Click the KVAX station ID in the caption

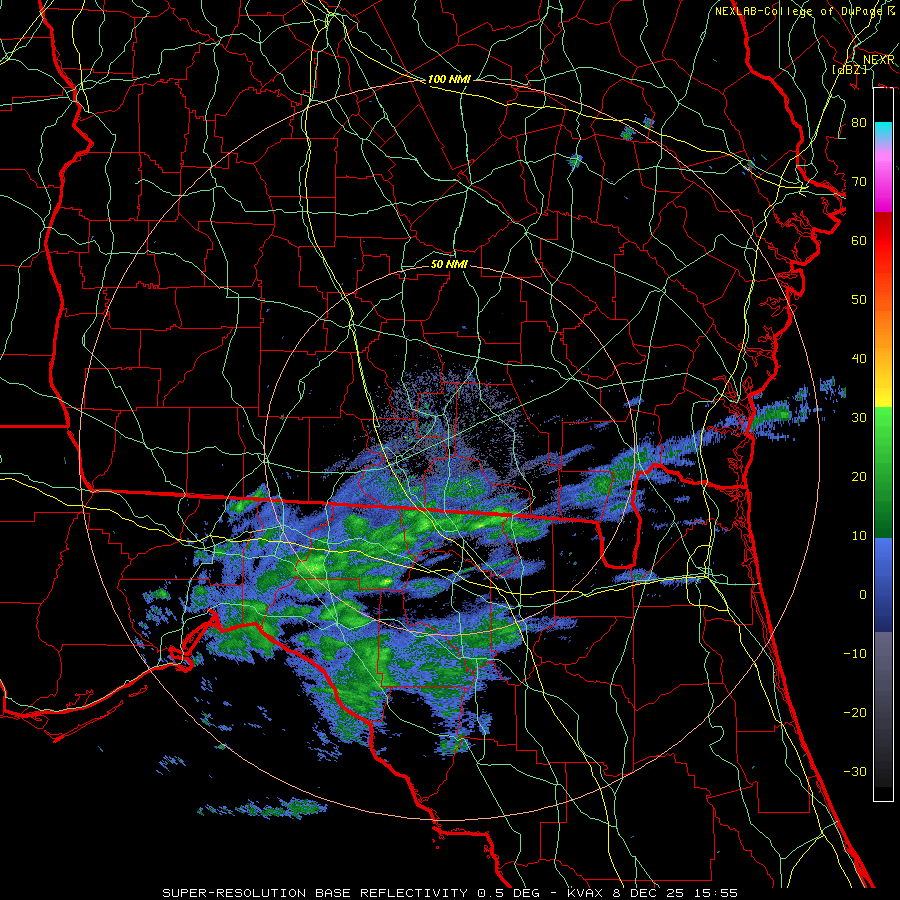[585, 893]
